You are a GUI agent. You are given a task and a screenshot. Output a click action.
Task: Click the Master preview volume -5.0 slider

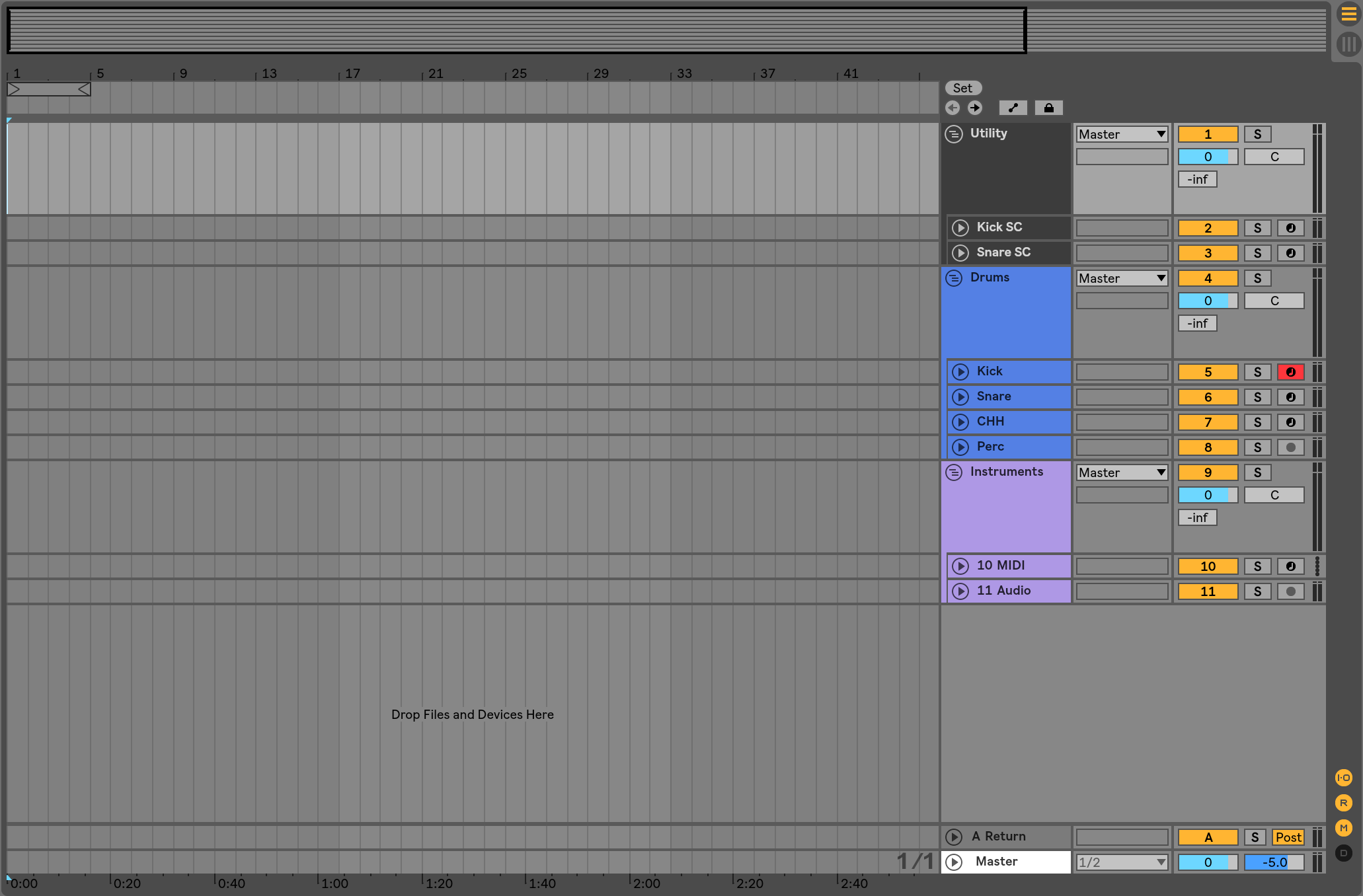point(1274,862)
